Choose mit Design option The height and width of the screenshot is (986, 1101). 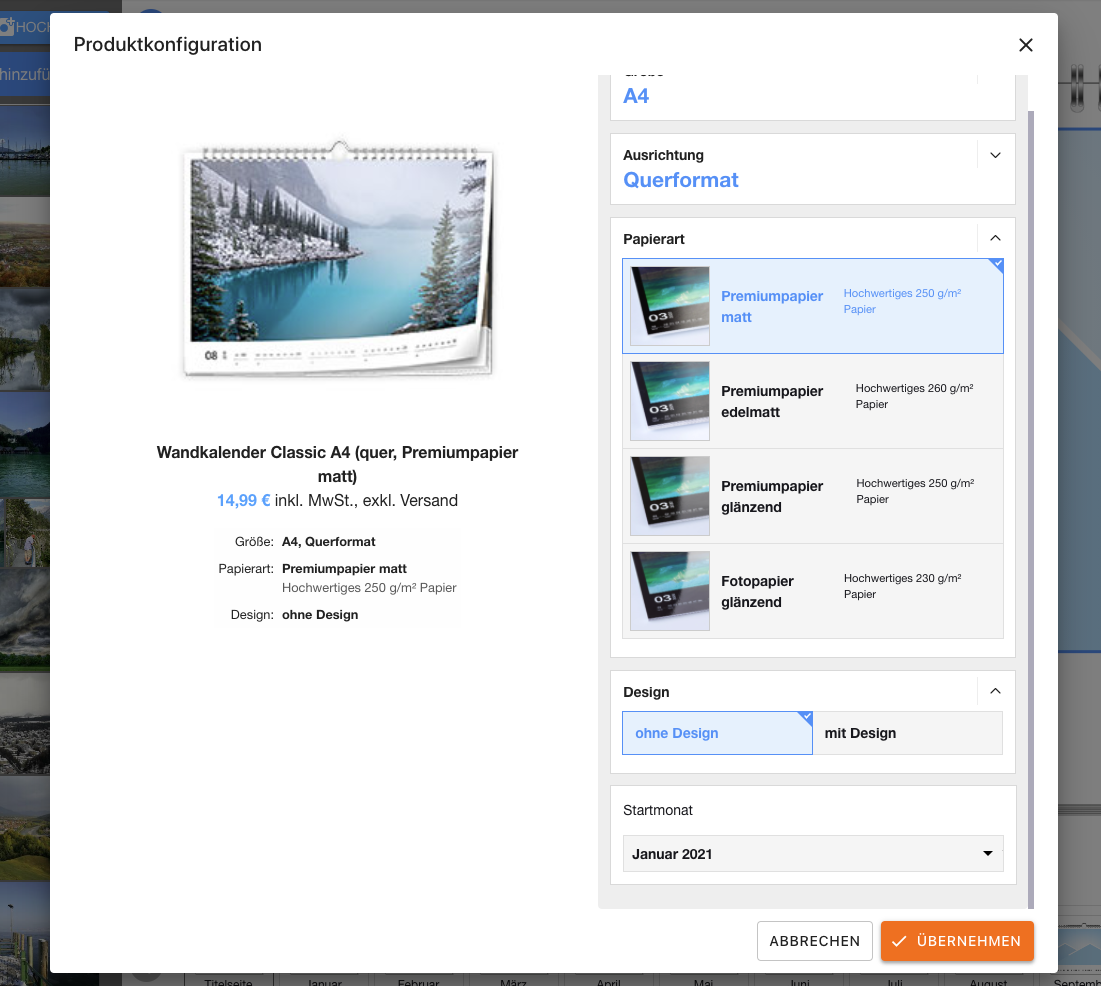908,733
